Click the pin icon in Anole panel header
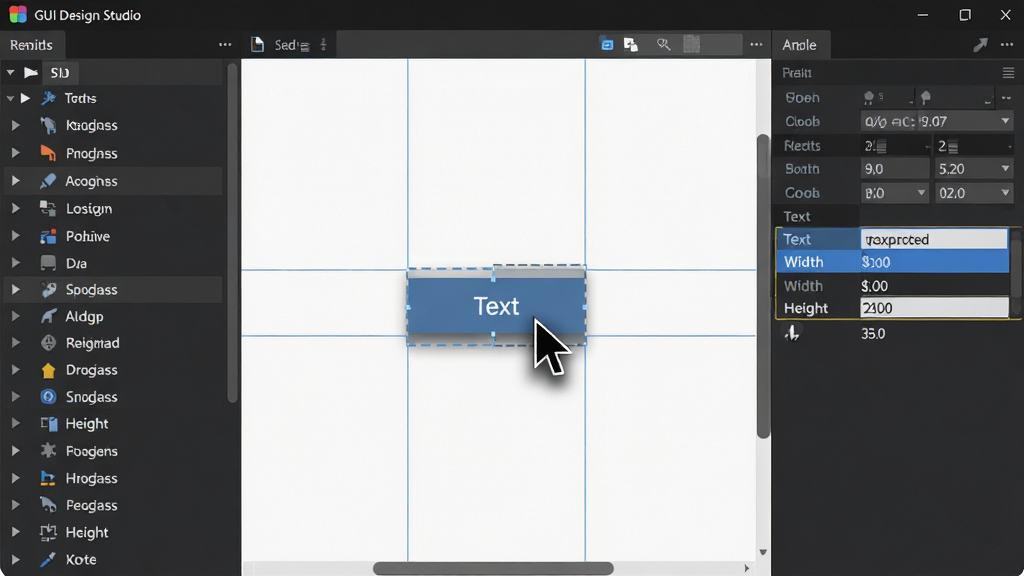1024x576 pixels. [x=980, y=44]
